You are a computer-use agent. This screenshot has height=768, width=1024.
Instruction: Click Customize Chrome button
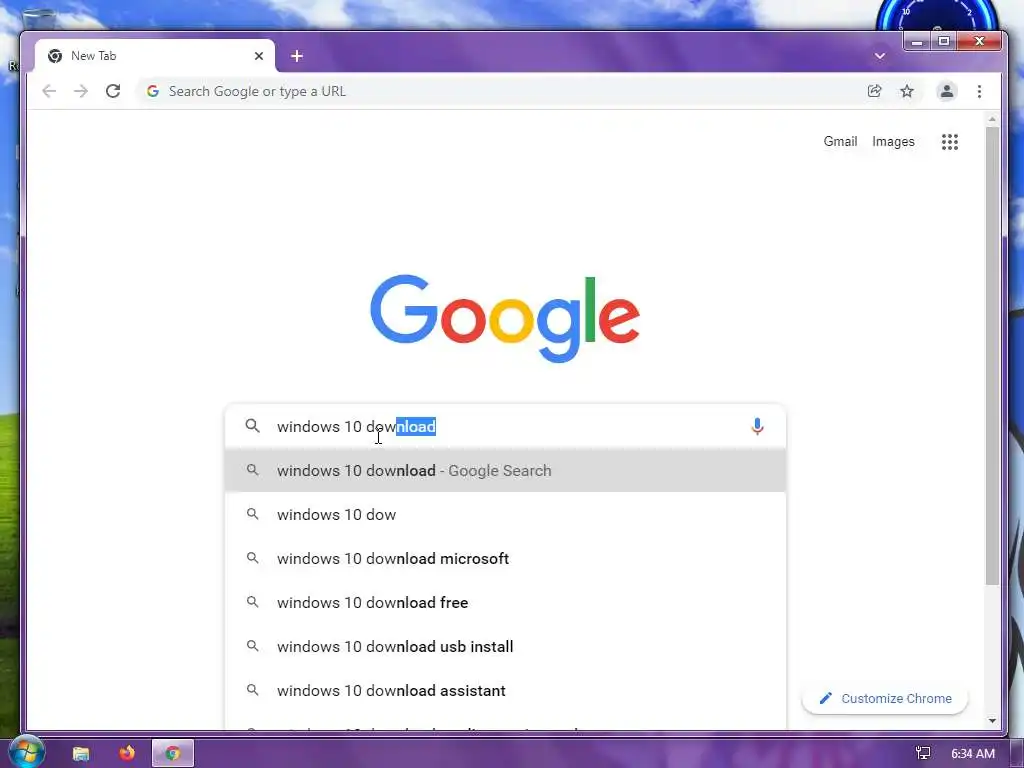point(885,699)
